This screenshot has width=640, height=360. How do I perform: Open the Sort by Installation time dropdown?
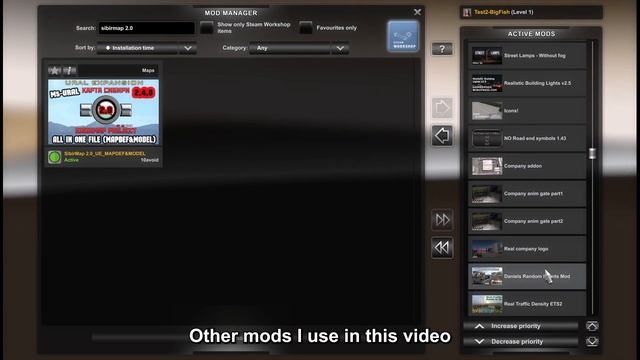tap(147, 48)
